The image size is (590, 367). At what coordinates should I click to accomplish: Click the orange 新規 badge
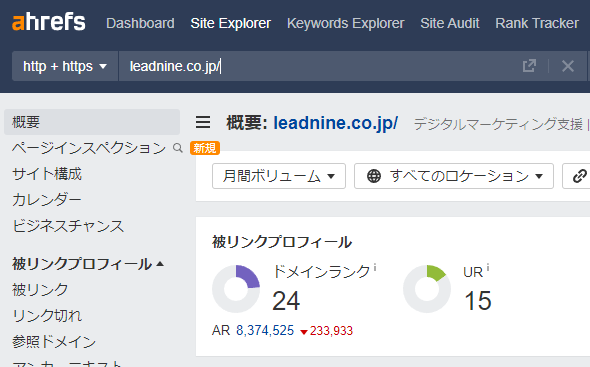[x=205, y=148]
